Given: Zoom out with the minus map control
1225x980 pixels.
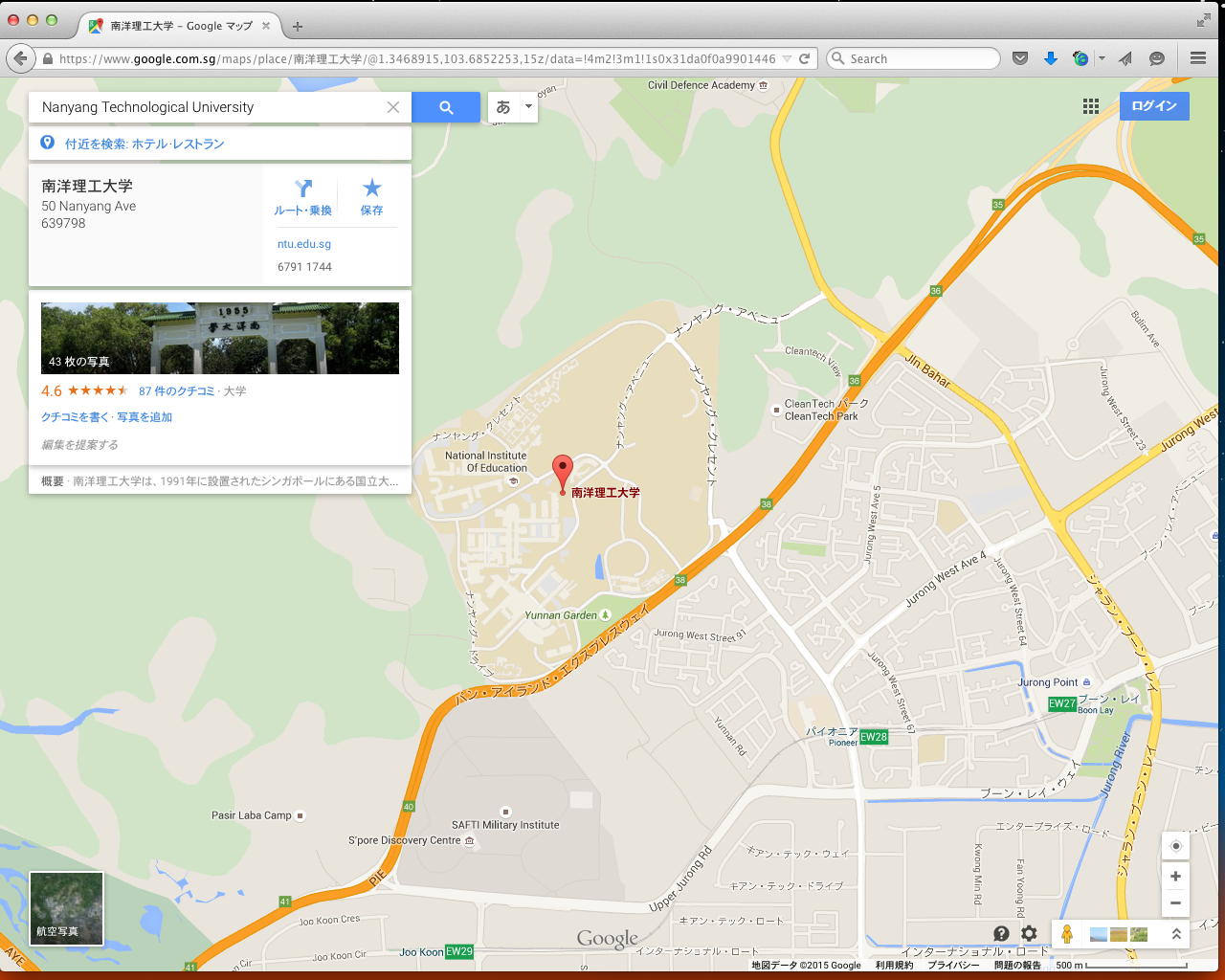Looking at the screenshot, I should tap(1176, 902).
